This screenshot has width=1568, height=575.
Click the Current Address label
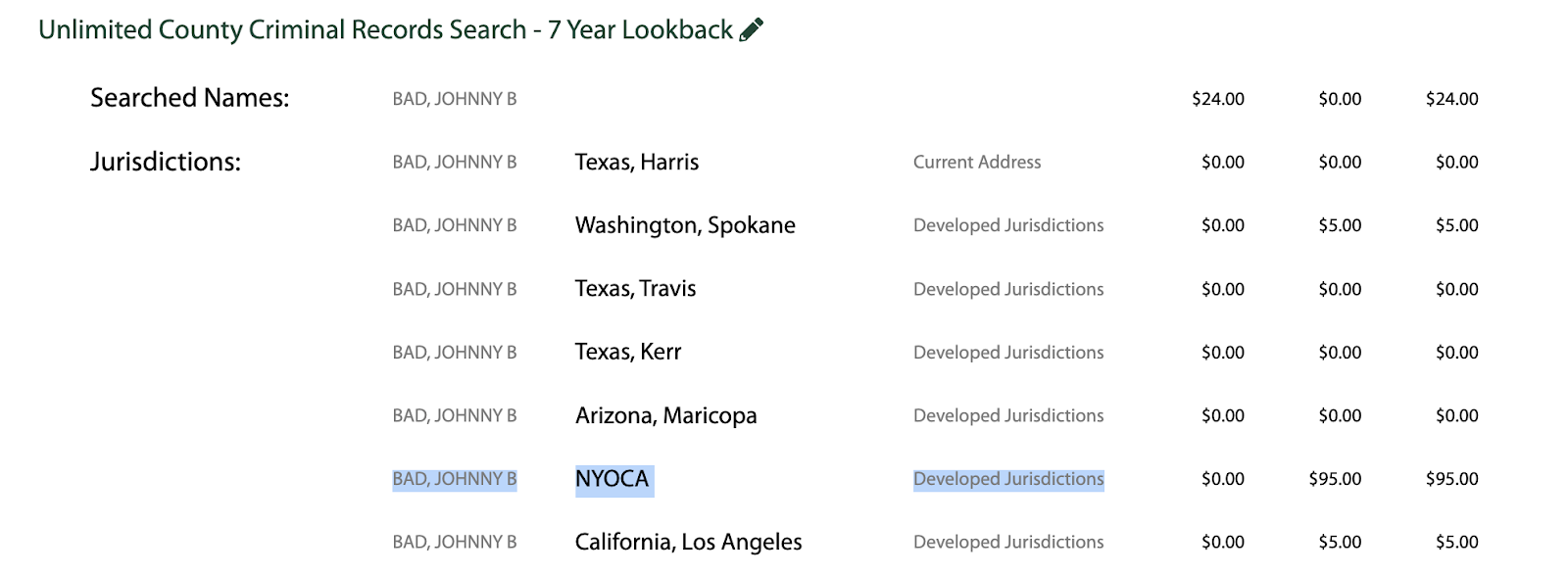[977, 163]
